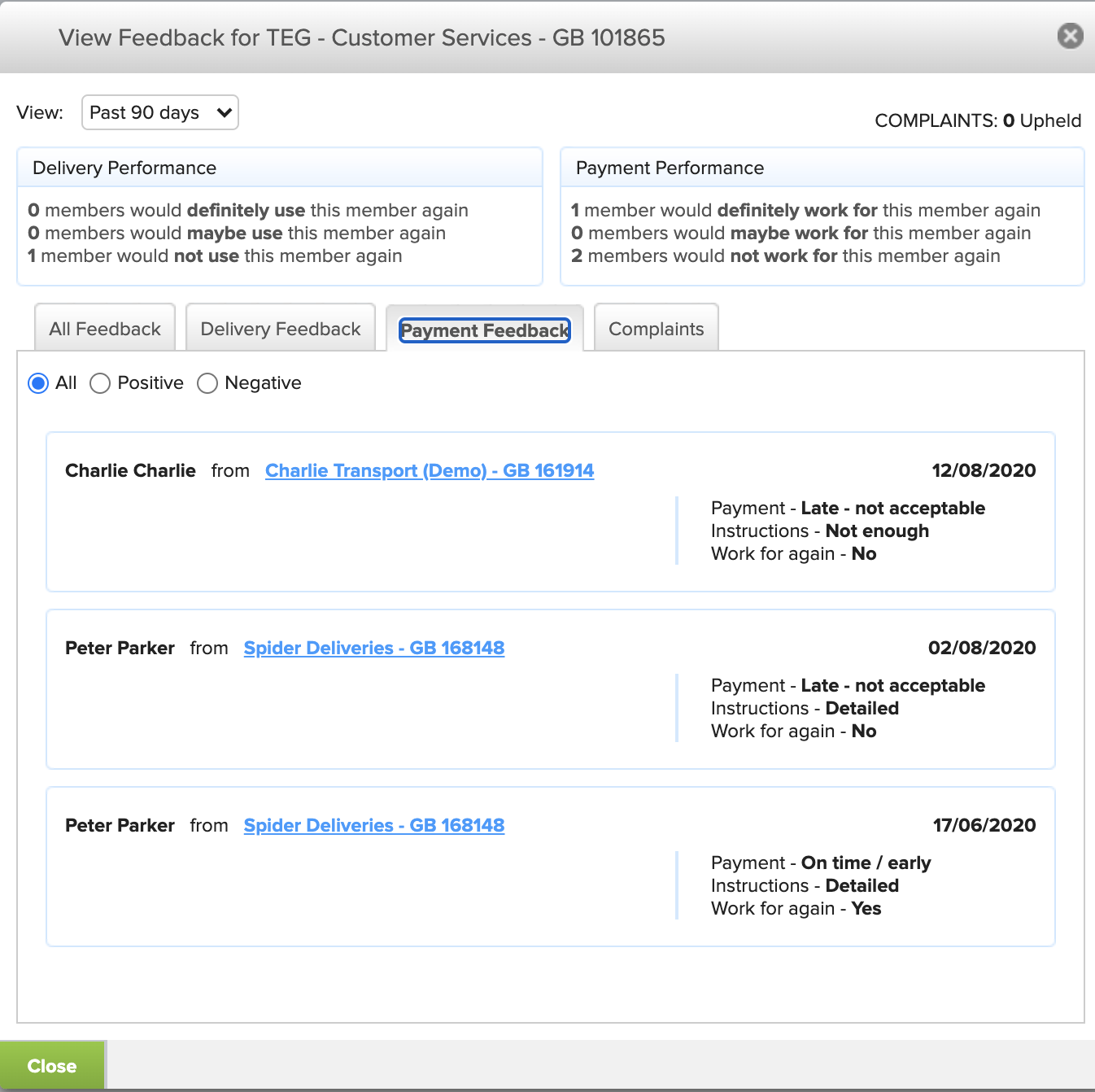Click the Delivery Performance panel header
This screenshot has height=1092, width=1095.
[x=124, y=168]
